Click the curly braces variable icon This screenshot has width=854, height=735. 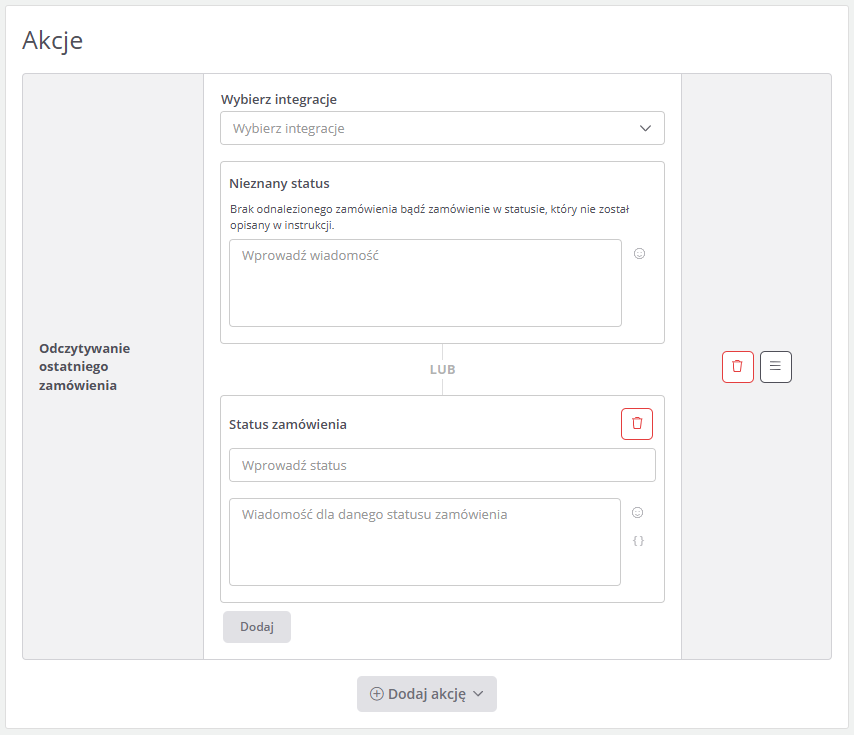638,541
